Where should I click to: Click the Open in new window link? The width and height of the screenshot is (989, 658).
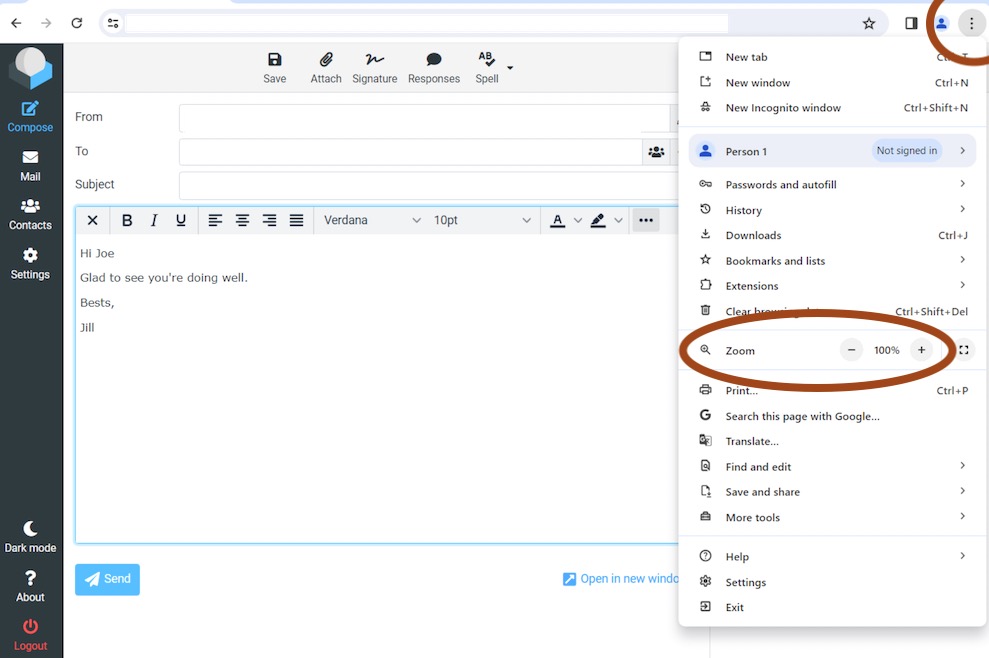(620, 579)
